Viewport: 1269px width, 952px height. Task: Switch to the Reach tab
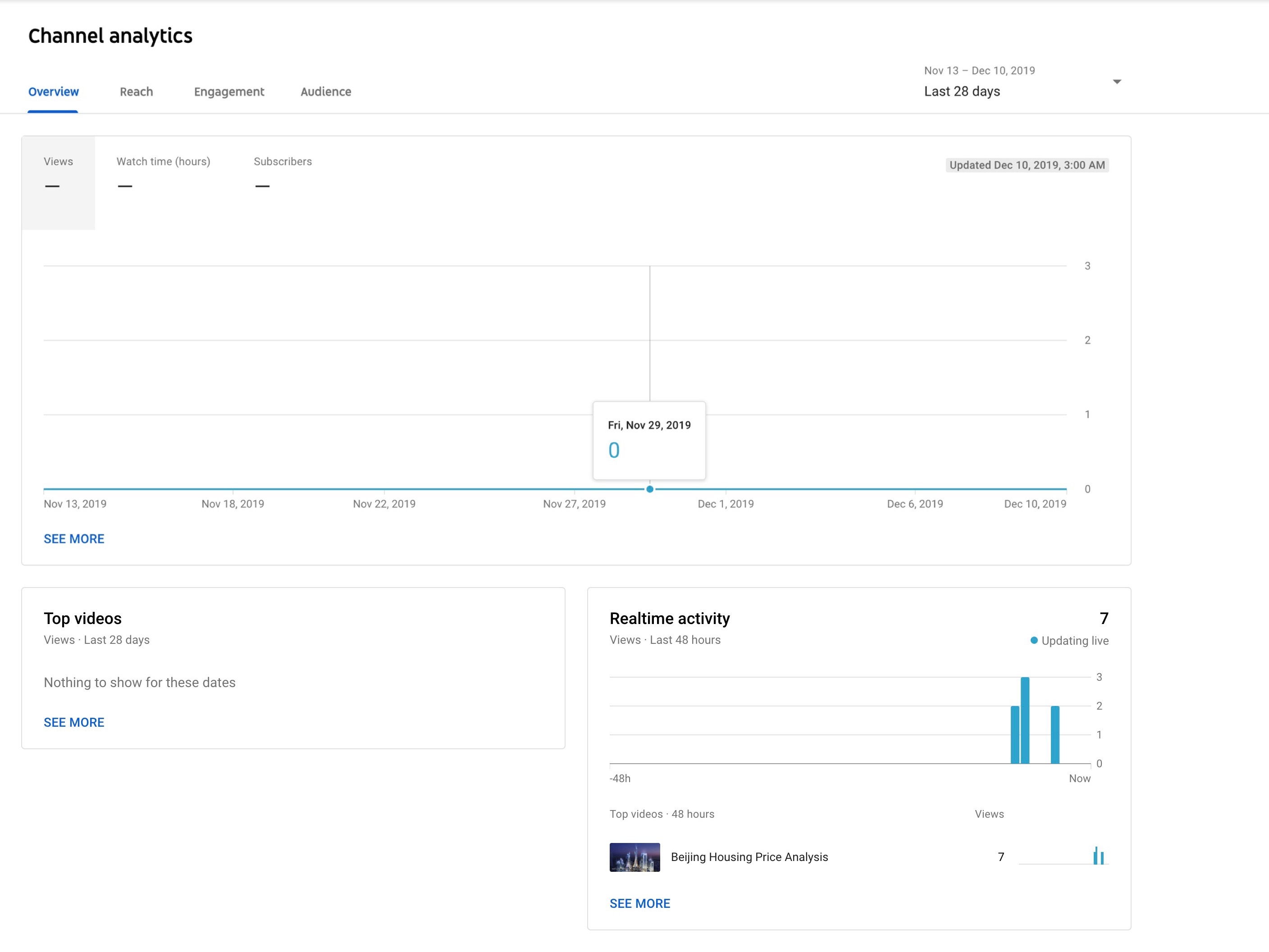pos(136,92)
